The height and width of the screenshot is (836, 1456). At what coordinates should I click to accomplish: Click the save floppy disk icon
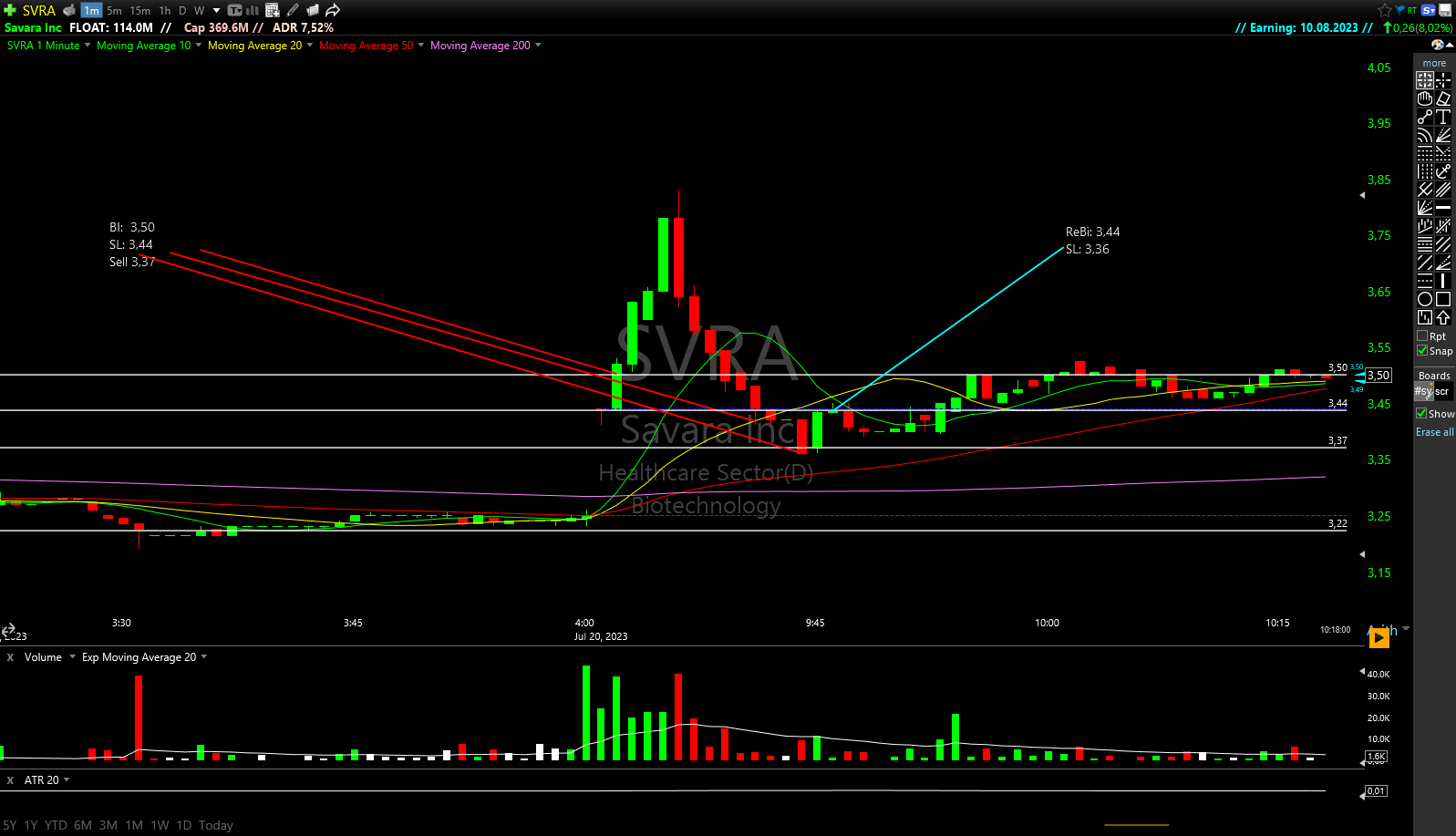(x=1445, y=10)
